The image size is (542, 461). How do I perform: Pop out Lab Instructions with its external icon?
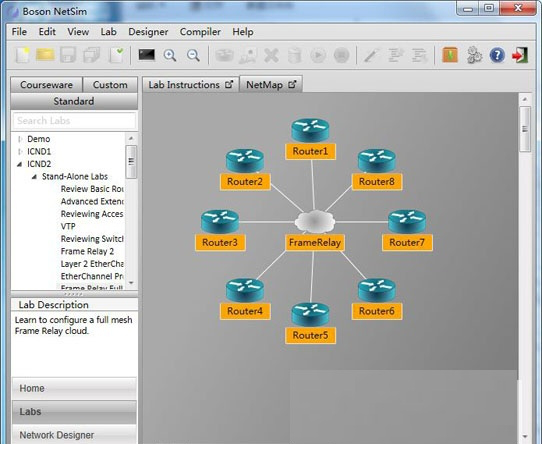click(229, 84)
